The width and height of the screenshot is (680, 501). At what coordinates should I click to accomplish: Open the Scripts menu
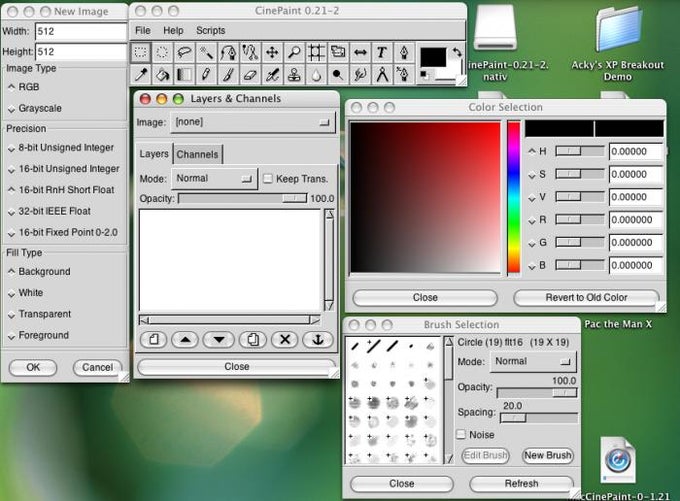tap(210, 31)
